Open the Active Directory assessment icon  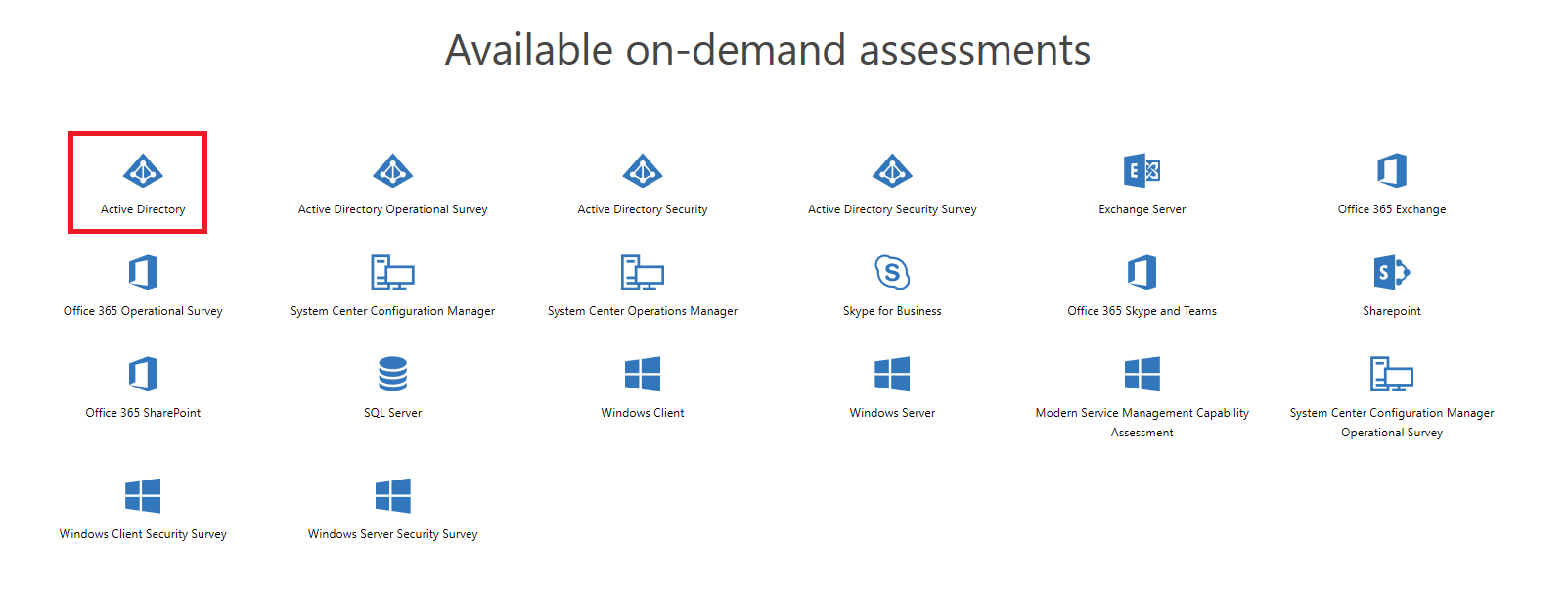coord(143,171)
